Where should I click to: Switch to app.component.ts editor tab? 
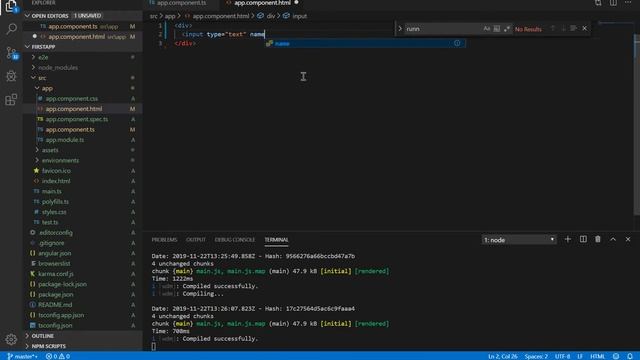point(182,3)
